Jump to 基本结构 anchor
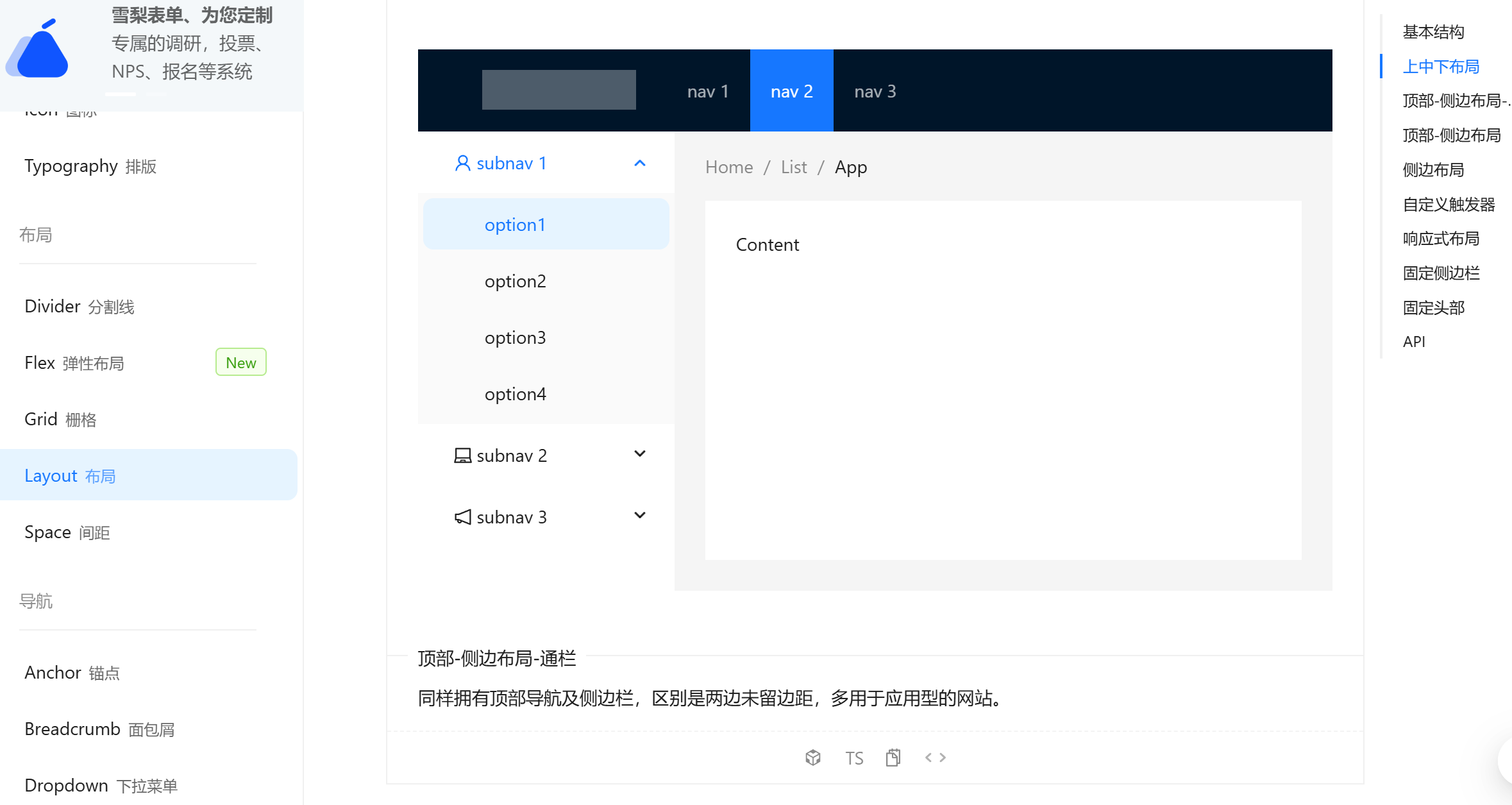 pyautogui.click(x=1434, y=32)
